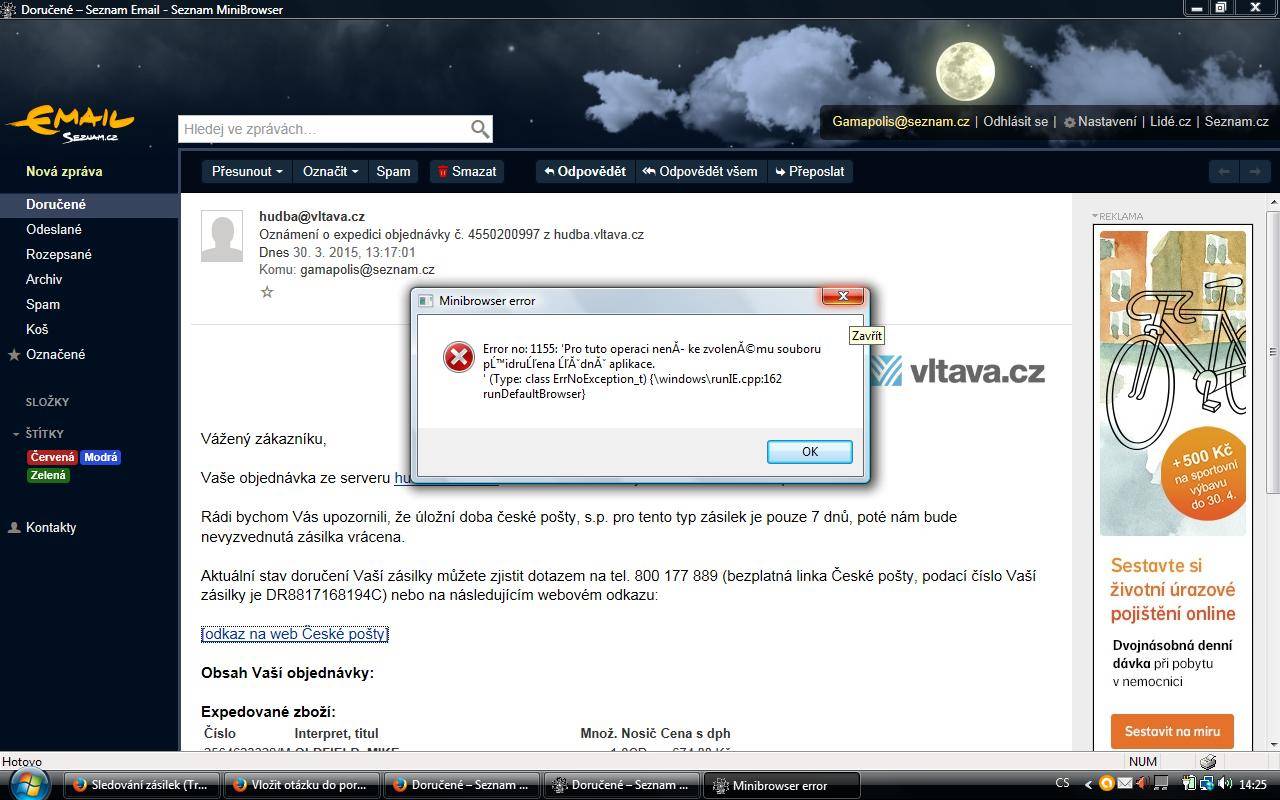Click the sender avatar picture
This screenshot has height=800, width=1280.
(222, 236)
